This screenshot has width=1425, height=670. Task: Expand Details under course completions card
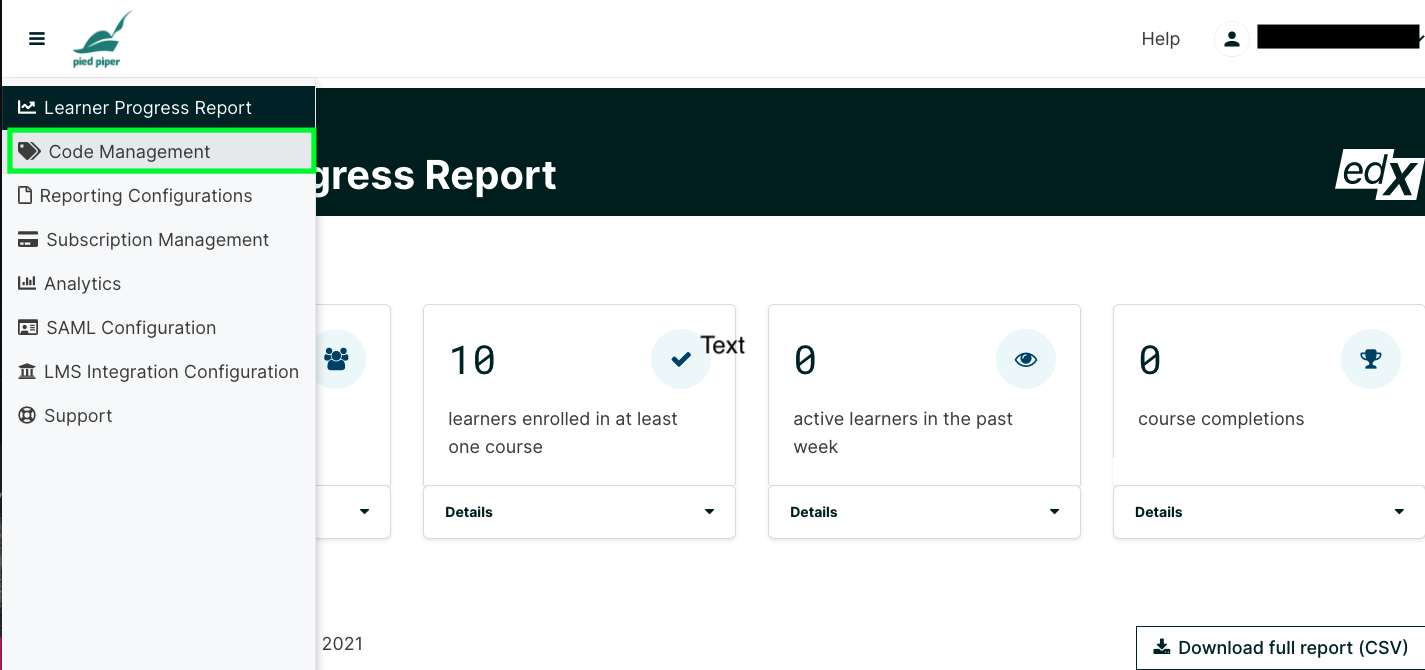[x=1269, y=512]
